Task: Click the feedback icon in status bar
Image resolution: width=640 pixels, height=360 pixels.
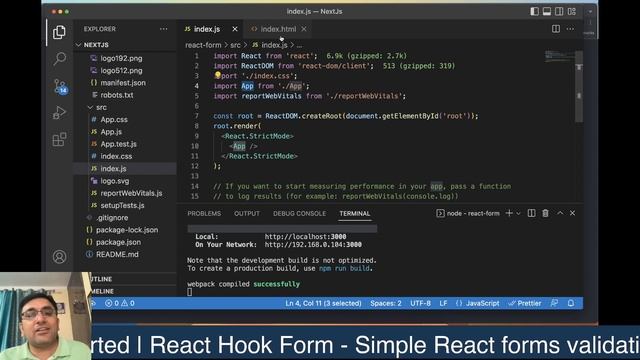Action: (x=554, y=303)
